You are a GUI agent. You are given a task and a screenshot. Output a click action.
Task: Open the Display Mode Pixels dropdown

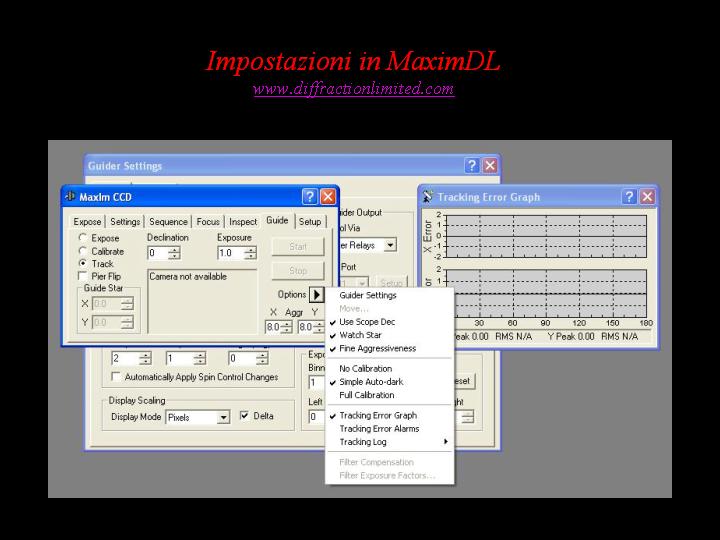[x=223, y=417]
